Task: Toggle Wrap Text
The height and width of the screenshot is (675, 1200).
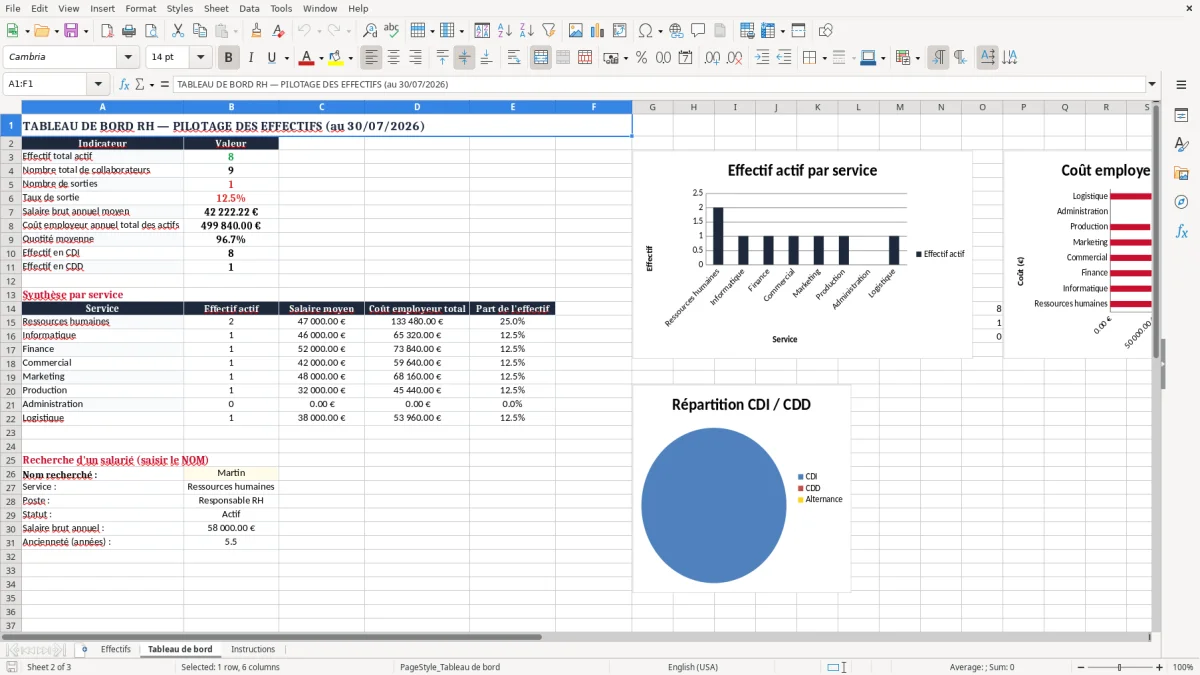Action: (513, 58)
